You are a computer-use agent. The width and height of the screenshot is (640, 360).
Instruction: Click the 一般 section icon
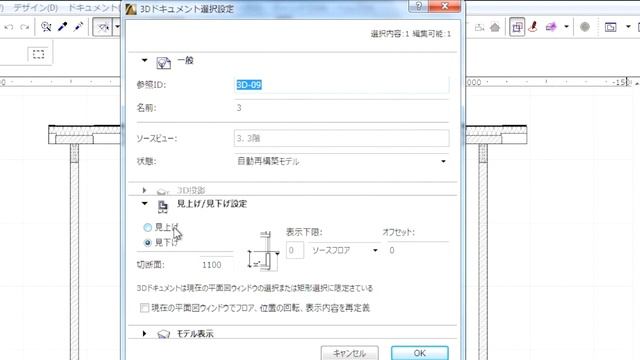click(x=164, y=63)
